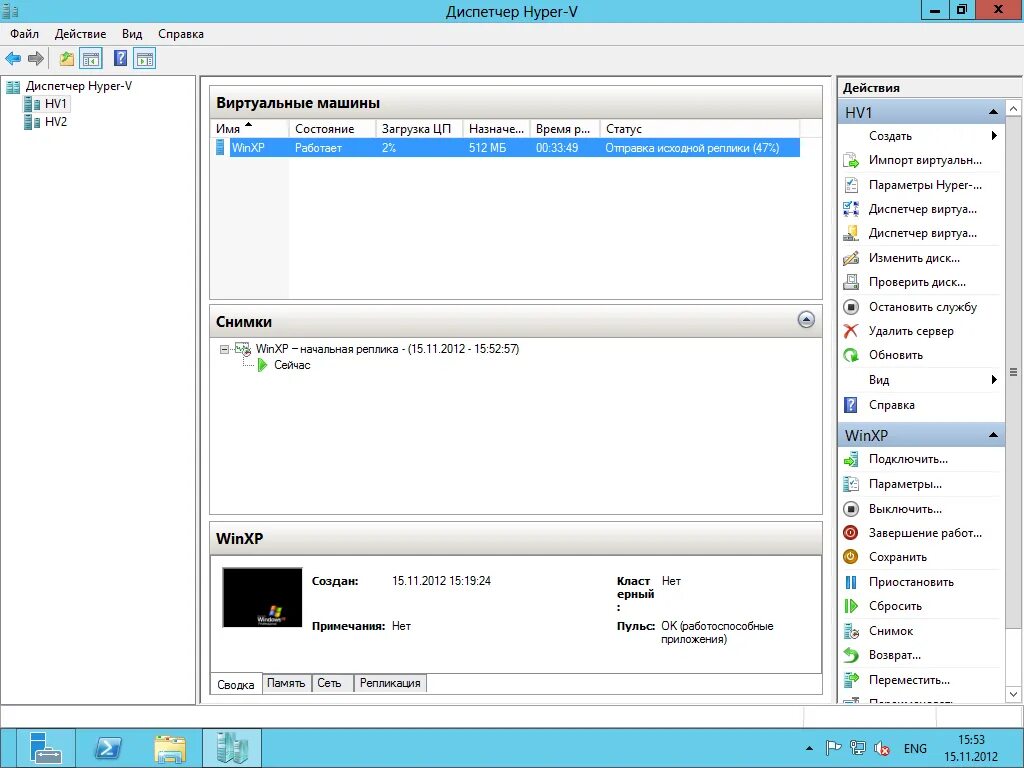Click the Forward arrow toolbar icon
This screenshot has width=1024, height=768.
pos(36,59)
